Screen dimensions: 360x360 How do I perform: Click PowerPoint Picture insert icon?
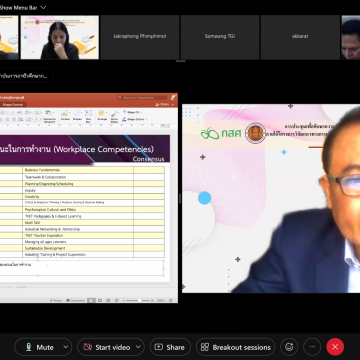pyautogui.click(x=65, y=115)
